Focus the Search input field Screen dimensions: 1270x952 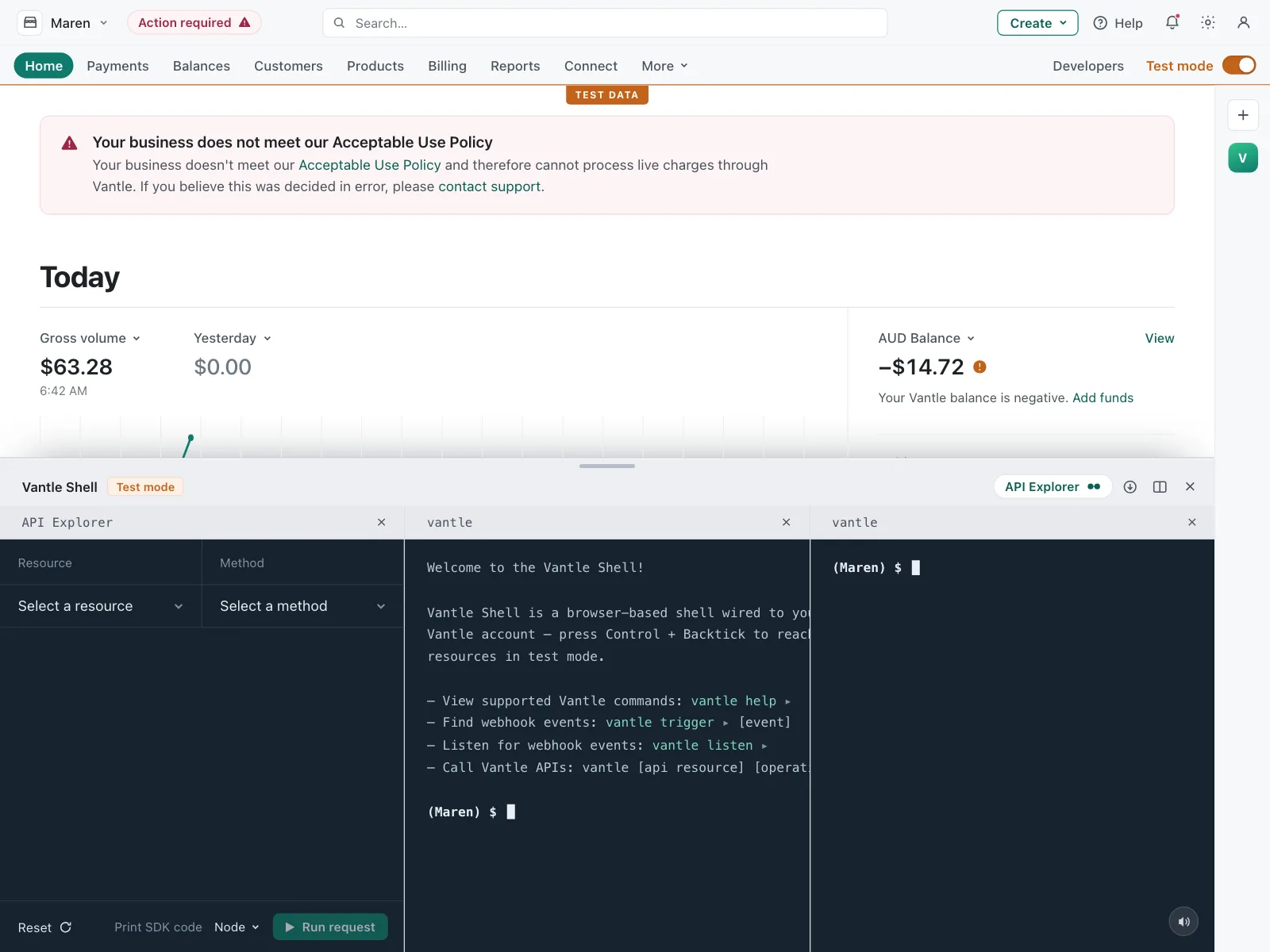[x=605, y=23]
